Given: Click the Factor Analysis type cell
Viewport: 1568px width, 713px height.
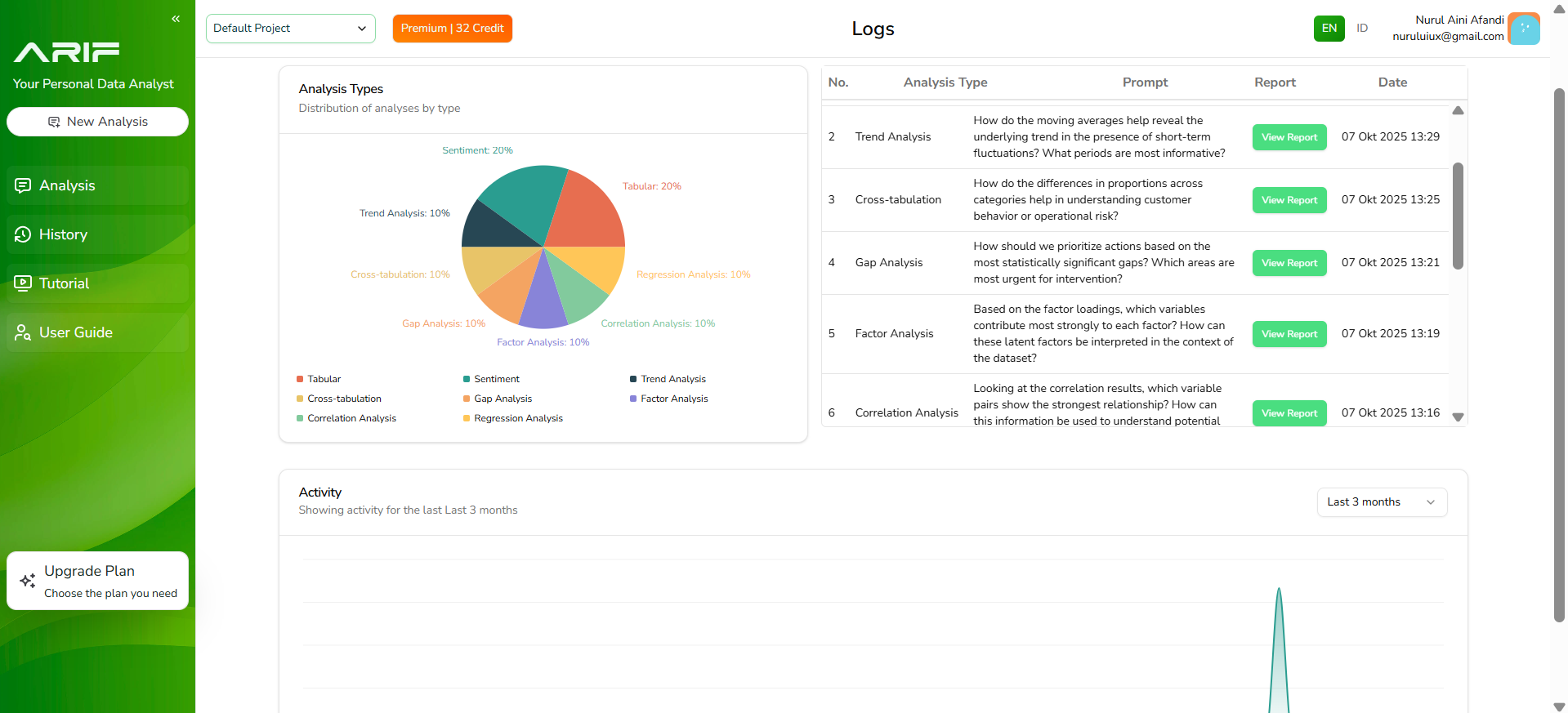Looking at the screenshot, I should (894, 333).
